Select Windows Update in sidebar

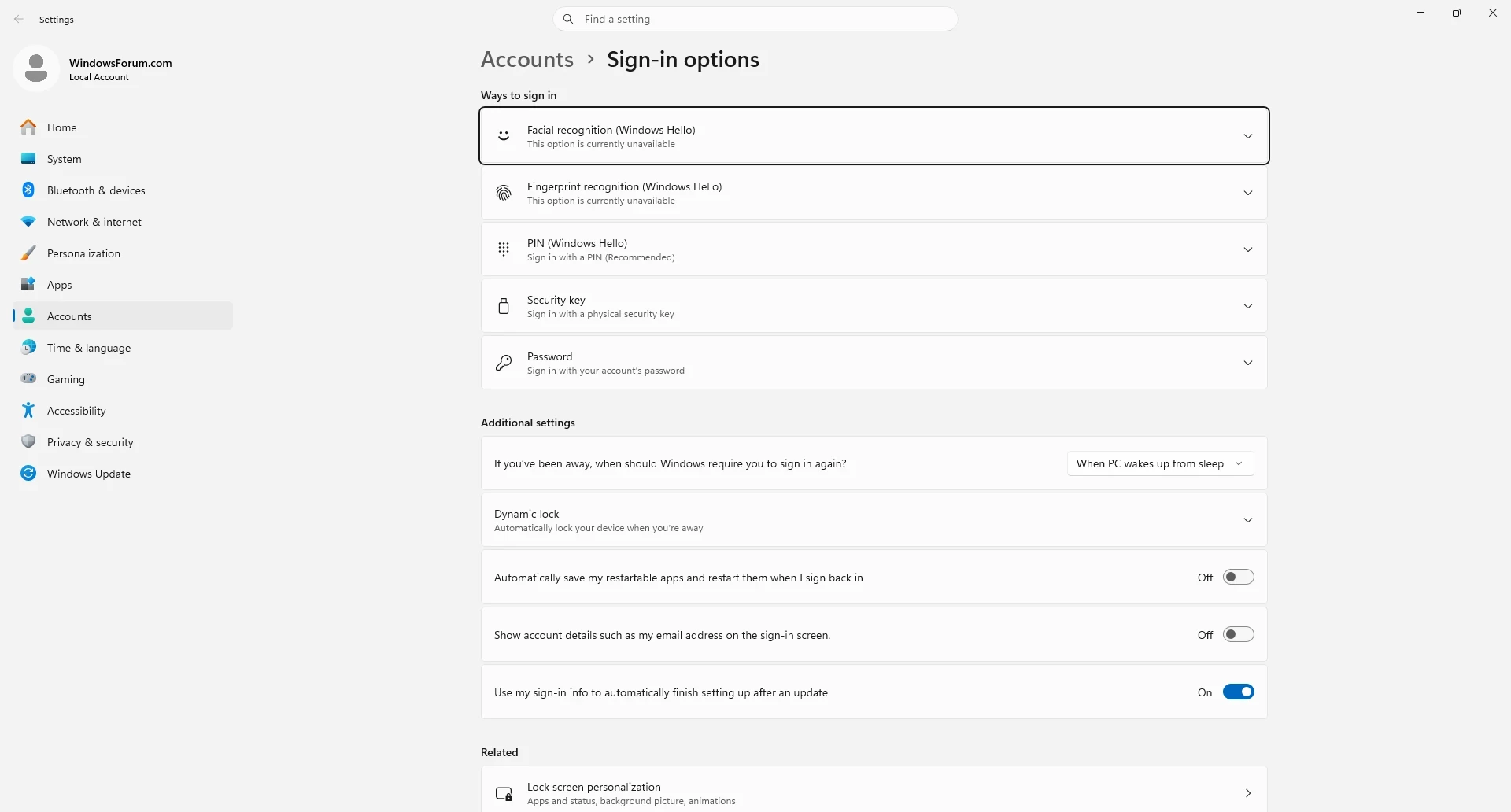pos(123,474)
